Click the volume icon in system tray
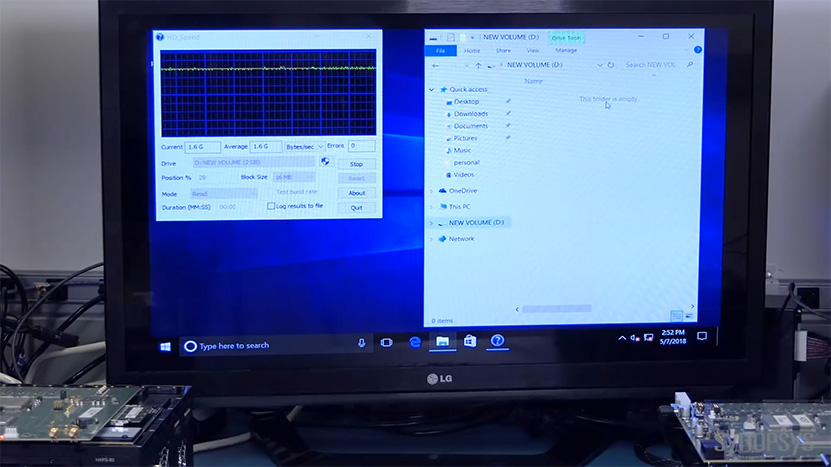 [635, 338]
